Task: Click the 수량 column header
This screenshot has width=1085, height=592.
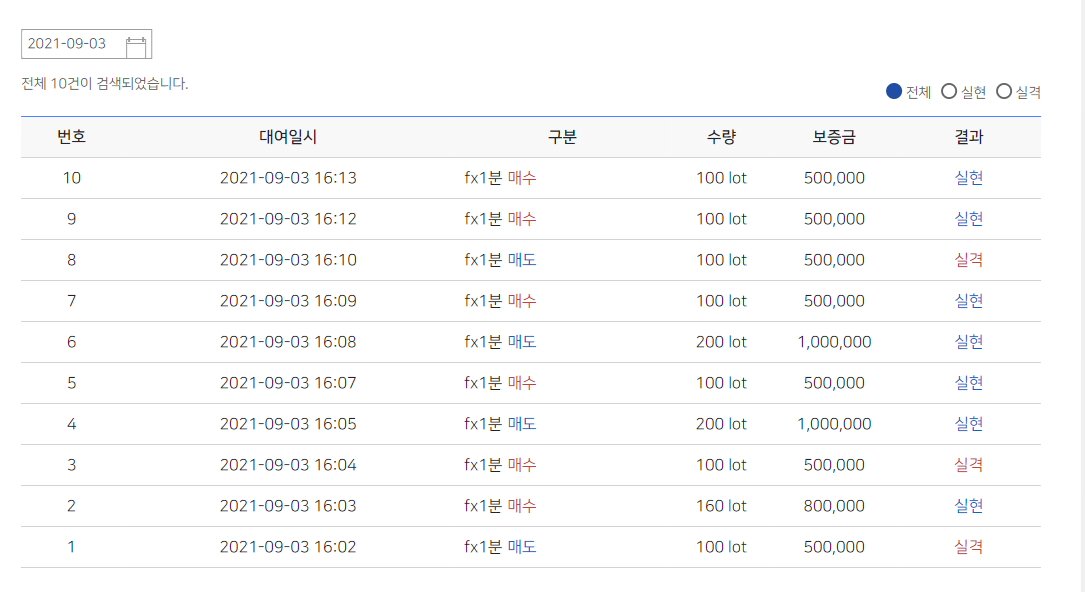Action: click(x=721, y=137)
